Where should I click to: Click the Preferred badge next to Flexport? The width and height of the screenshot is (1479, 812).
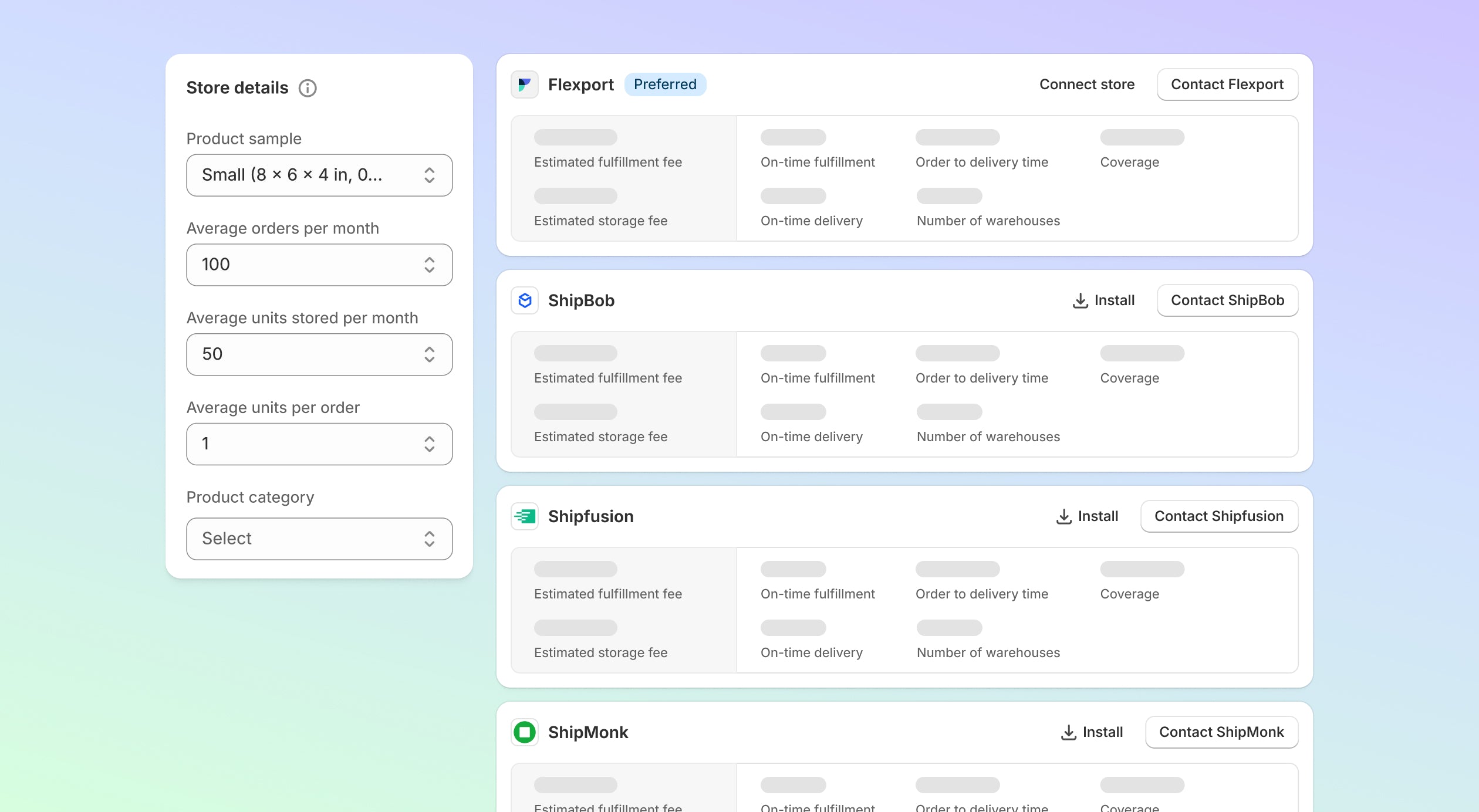(x=665, y=84)
